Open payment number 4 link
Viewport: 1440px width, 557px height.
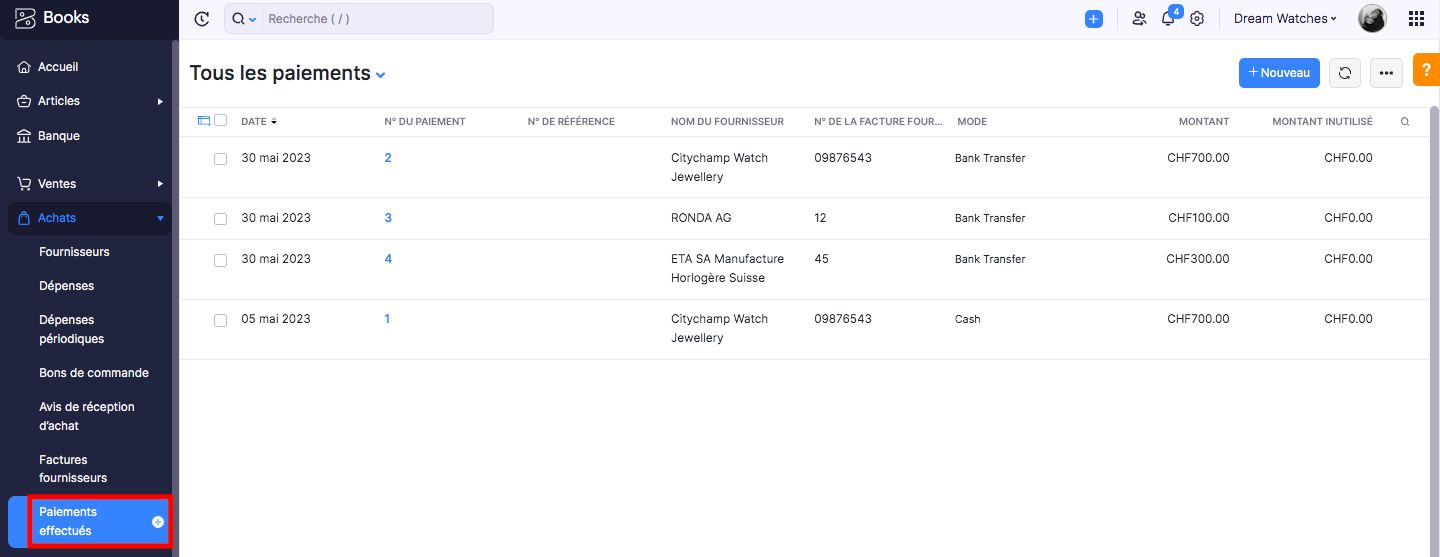(x=388, y=259)
